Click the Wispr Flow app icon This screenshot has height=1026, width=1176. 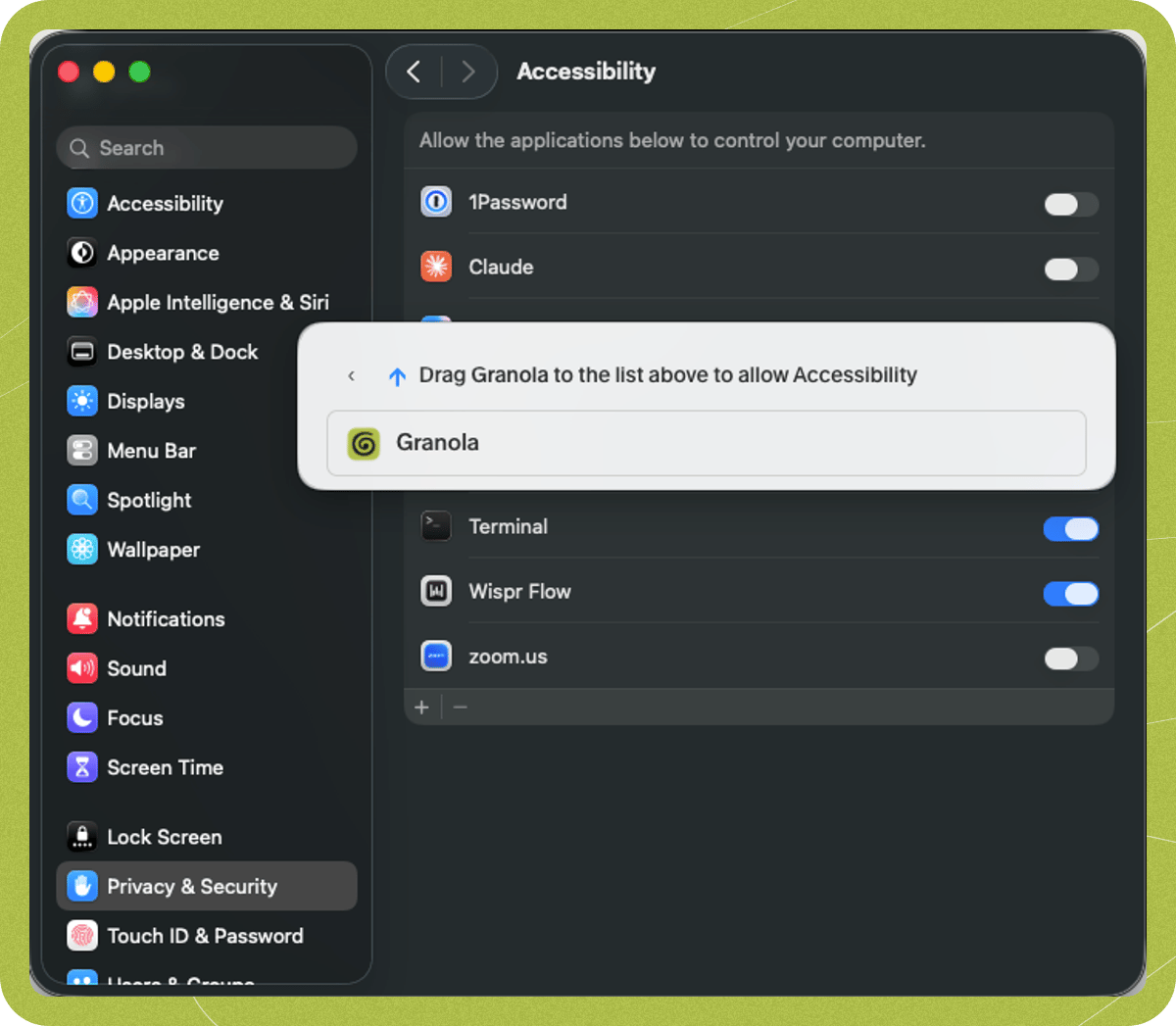[436, 591]
